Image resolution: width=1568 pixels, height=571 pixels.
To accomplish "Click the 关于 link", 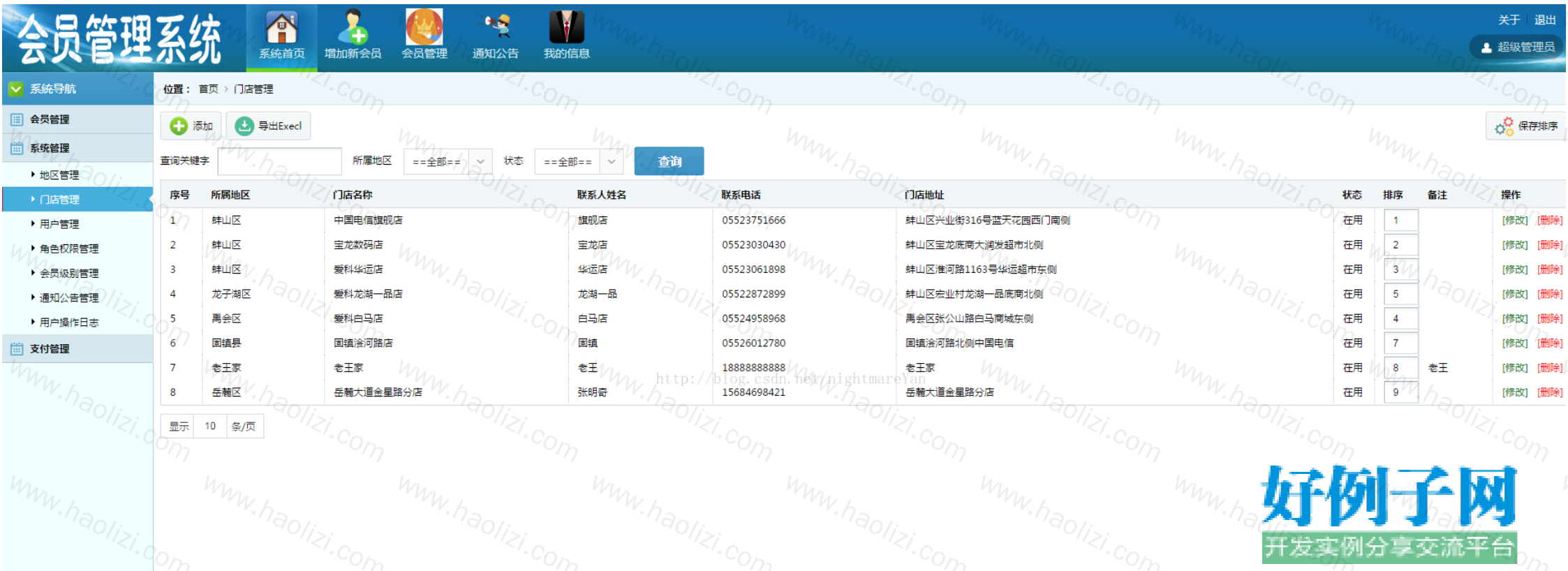I will (x=1509, y=20).
